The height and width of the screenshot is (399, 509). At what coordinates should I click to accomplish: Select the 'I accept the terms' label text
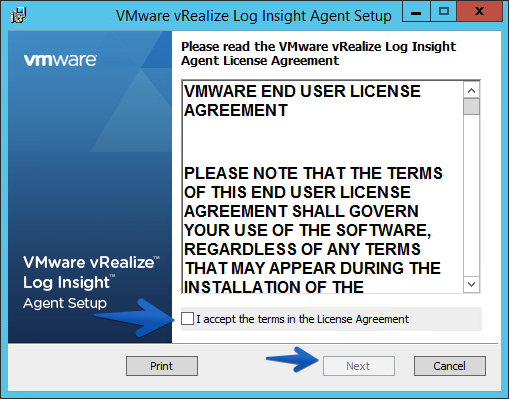click(x=302, y=319)
